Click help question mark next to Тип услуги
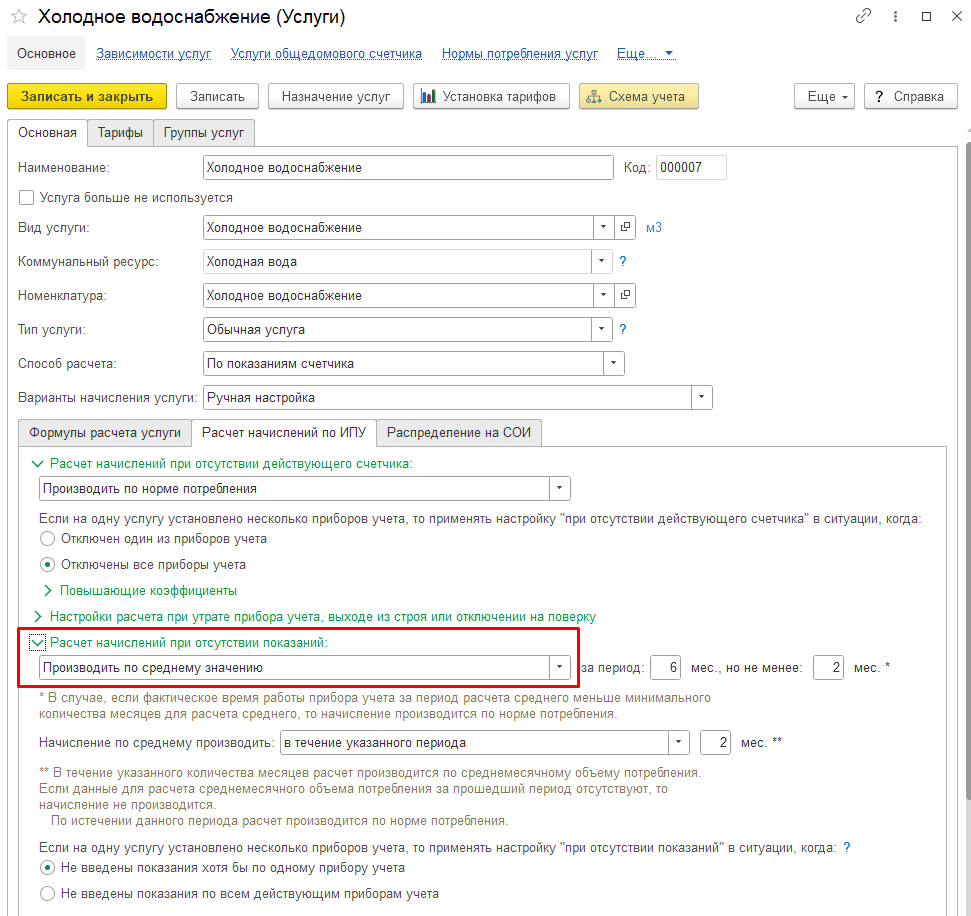971x916 pixels. (x=622, y=329)
